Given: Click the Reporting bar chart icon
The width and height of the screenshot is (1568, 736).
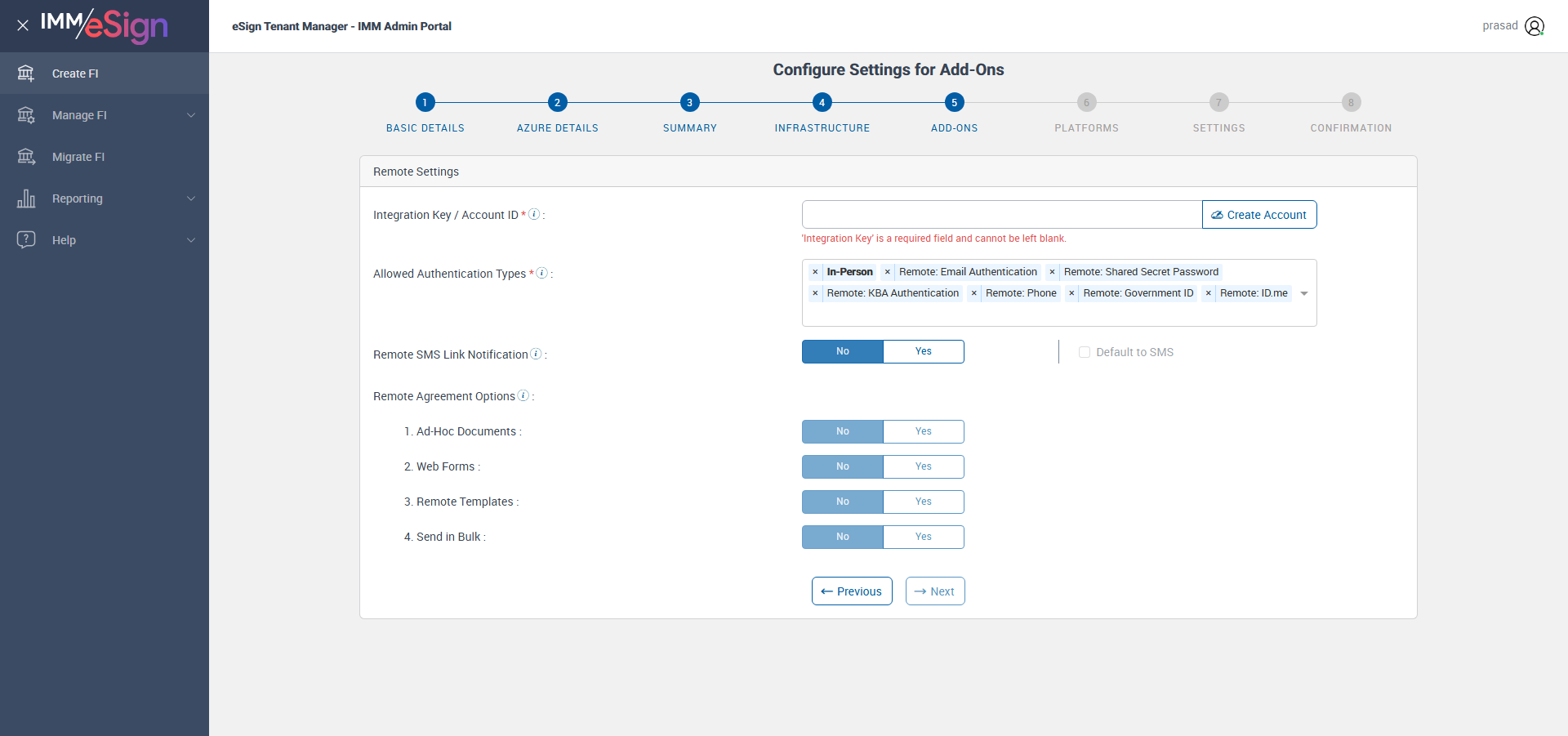Looking at the screenshot, I should click(x=26, y=198).
